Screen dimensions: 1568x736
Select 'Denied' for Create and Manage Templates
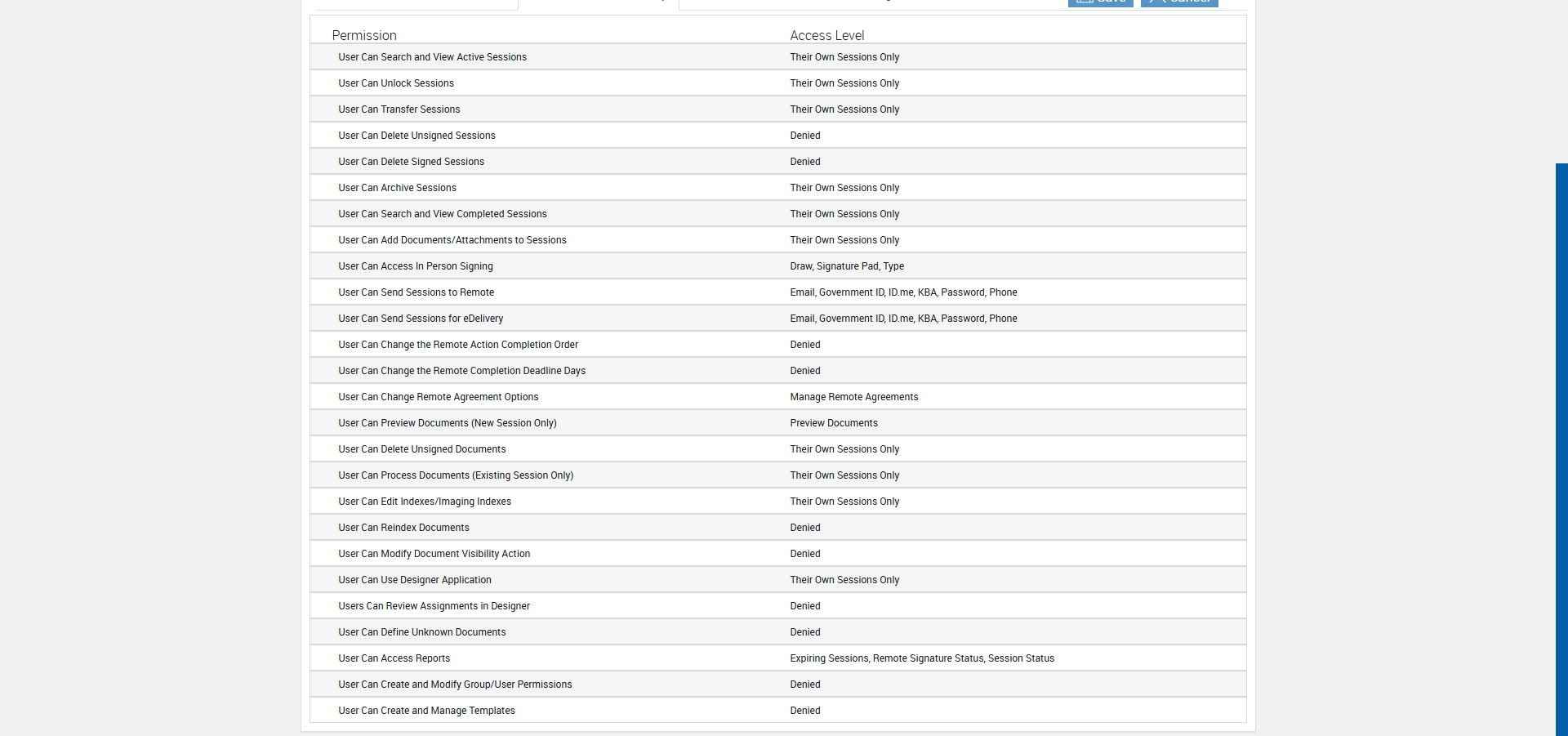point(805,711)
